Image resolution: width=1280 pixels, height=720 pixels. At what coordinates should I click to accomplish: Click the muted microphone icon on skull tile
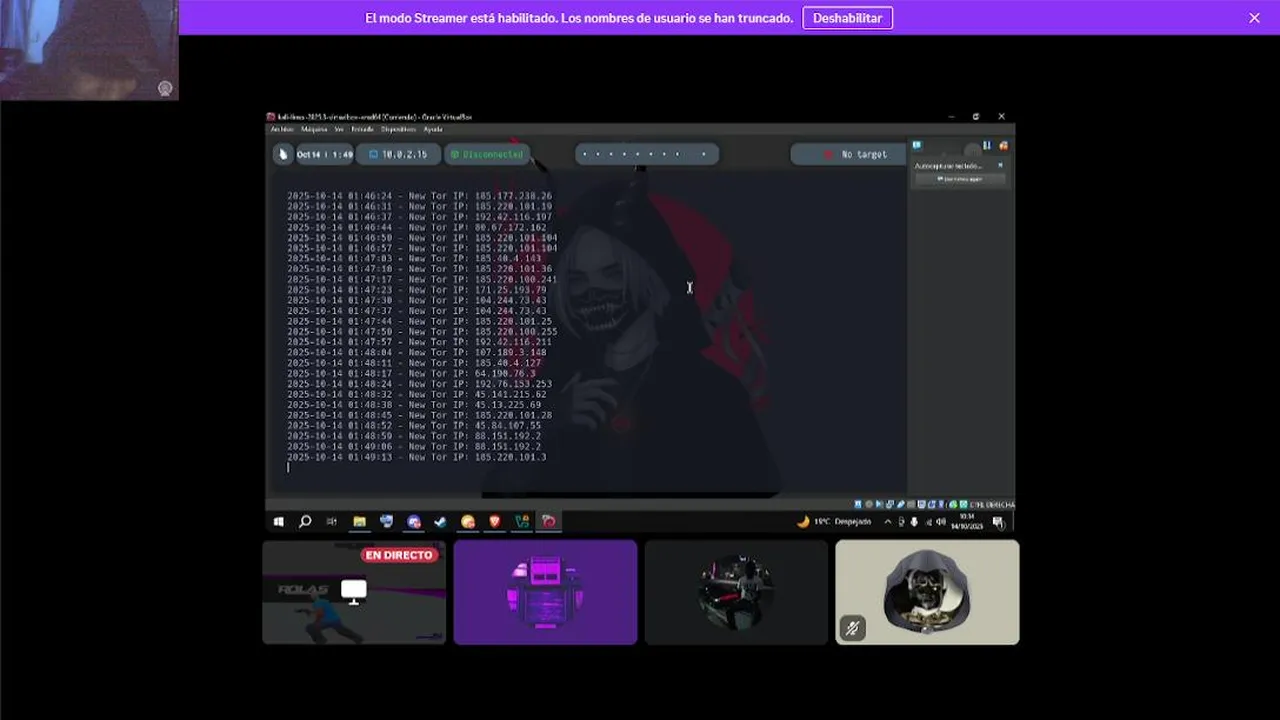(852, 628)
